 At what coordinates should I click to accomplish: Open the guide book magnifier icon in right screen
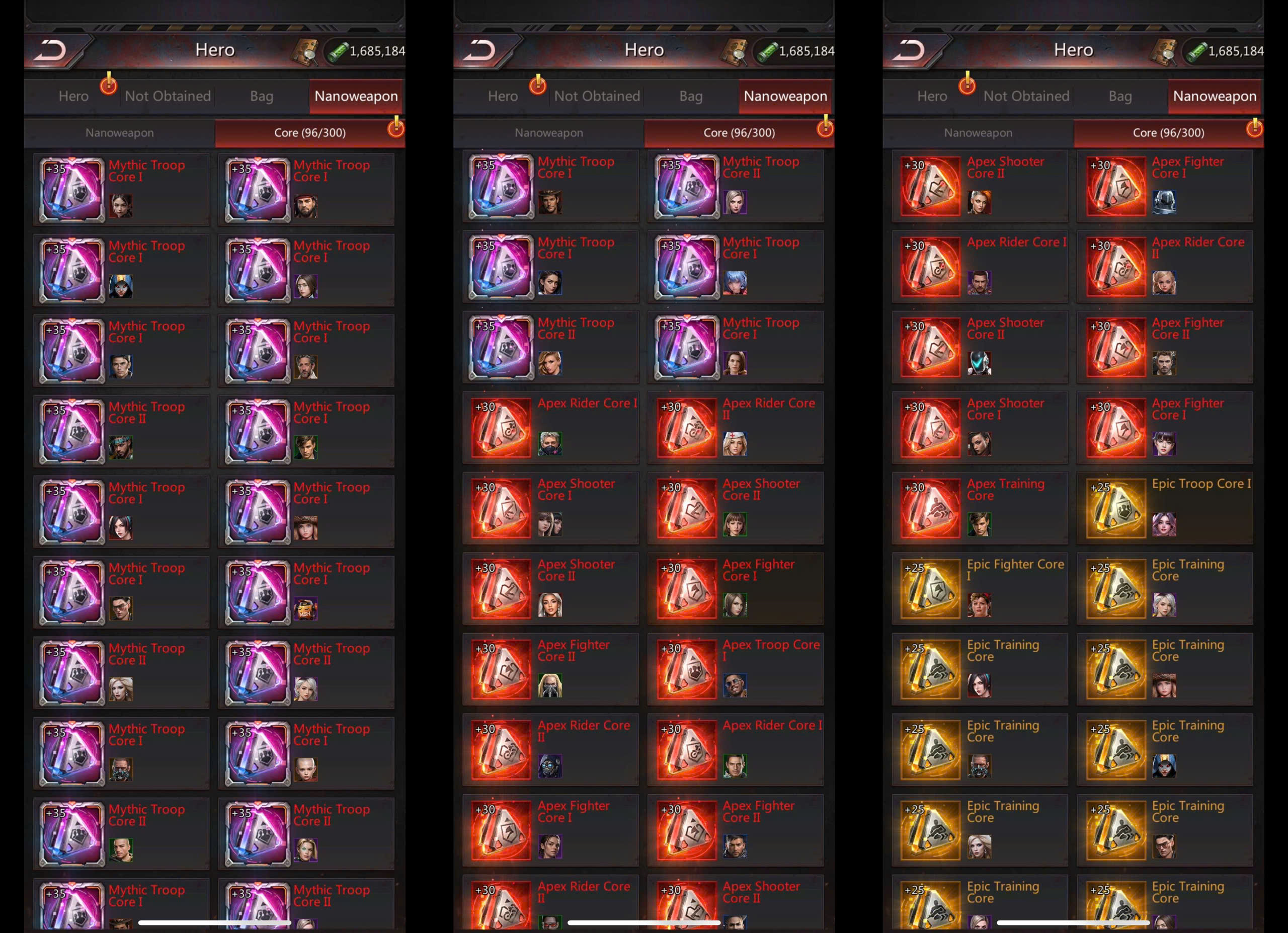(1162, 51)
